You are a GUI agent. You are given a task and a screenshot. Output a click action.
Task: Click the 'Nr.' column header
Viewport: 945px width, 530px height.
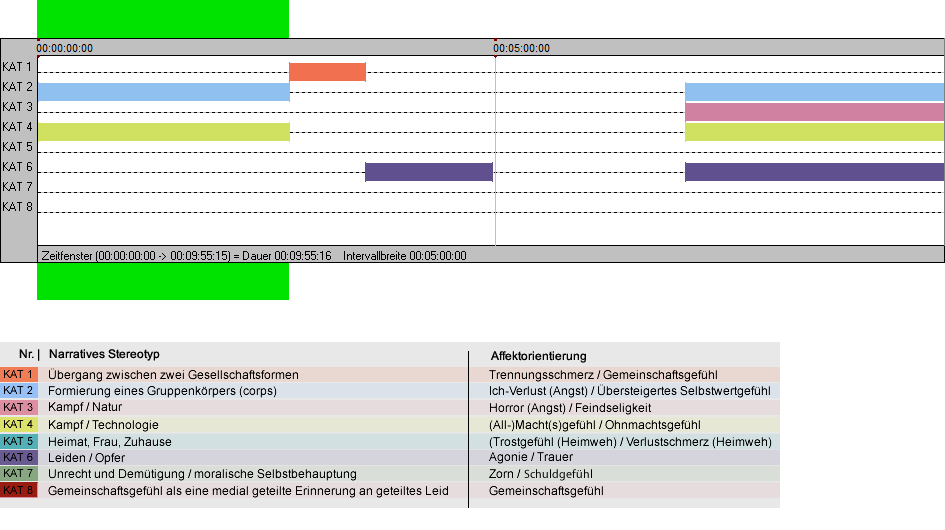click(x=26, y=354)
